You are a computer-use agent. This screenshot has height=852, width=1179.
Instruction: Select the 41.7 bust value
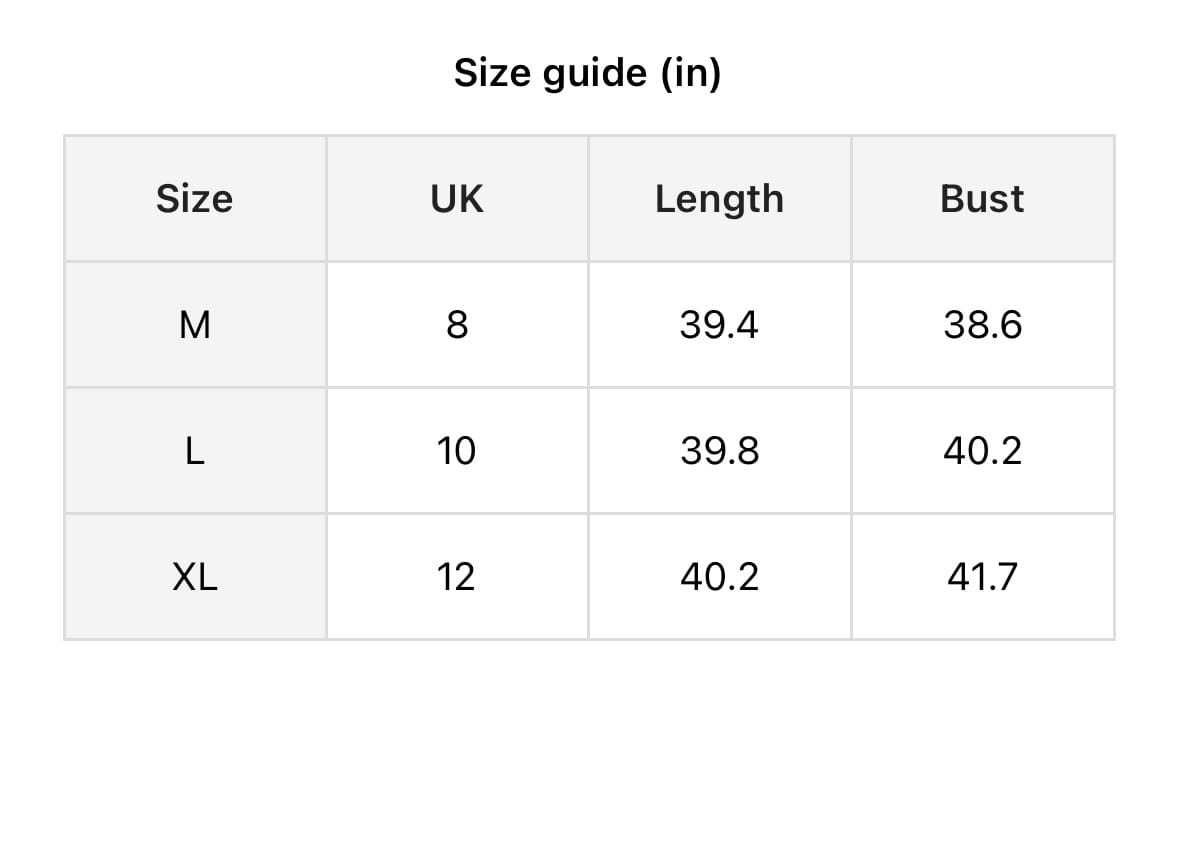click(982, 577)
